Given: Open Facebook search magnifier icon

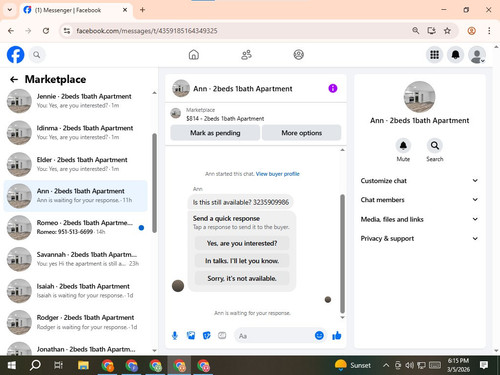Looking at the screenshot, I should click(x=37, y=55).
